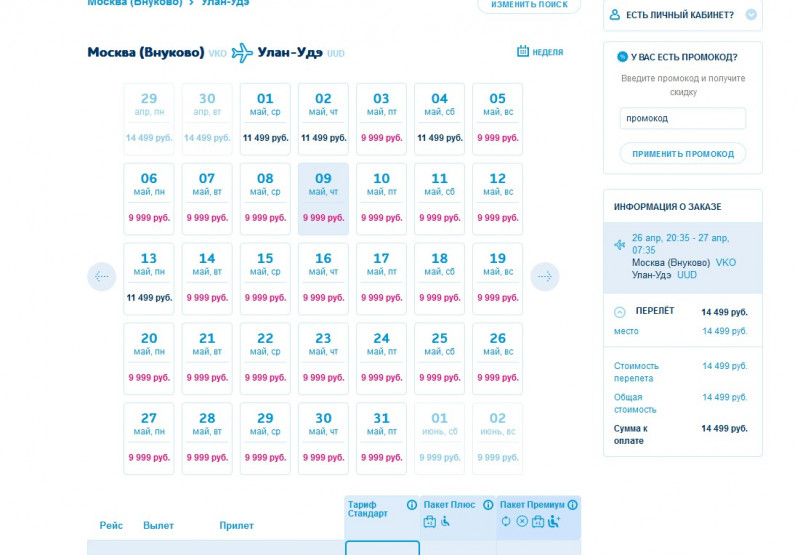Viewport: 800px width, 555px height.
Task: Select May 16 Thursday date cell
Action: pos(323,279)
